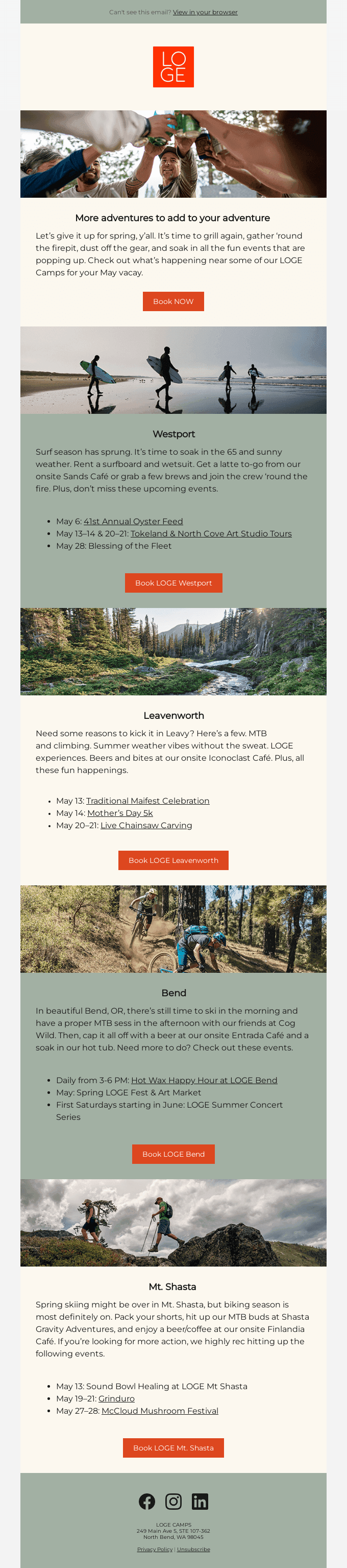Open the Instagram icon in footer
Image resolution: width=347 pixels, height=1568 pixels.
click(x=173, y=1501)
